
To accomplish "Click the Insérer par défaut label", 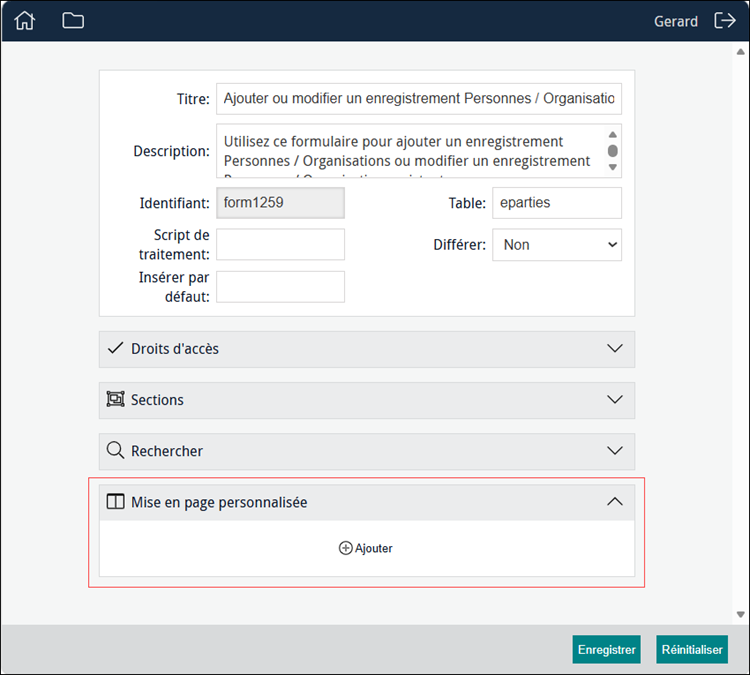I will click(x=174, y=287).
